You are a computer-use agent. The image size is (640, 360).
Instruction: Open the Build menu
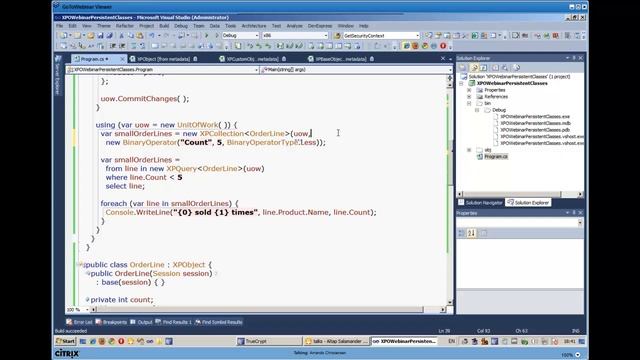click(x=164, y=26)
